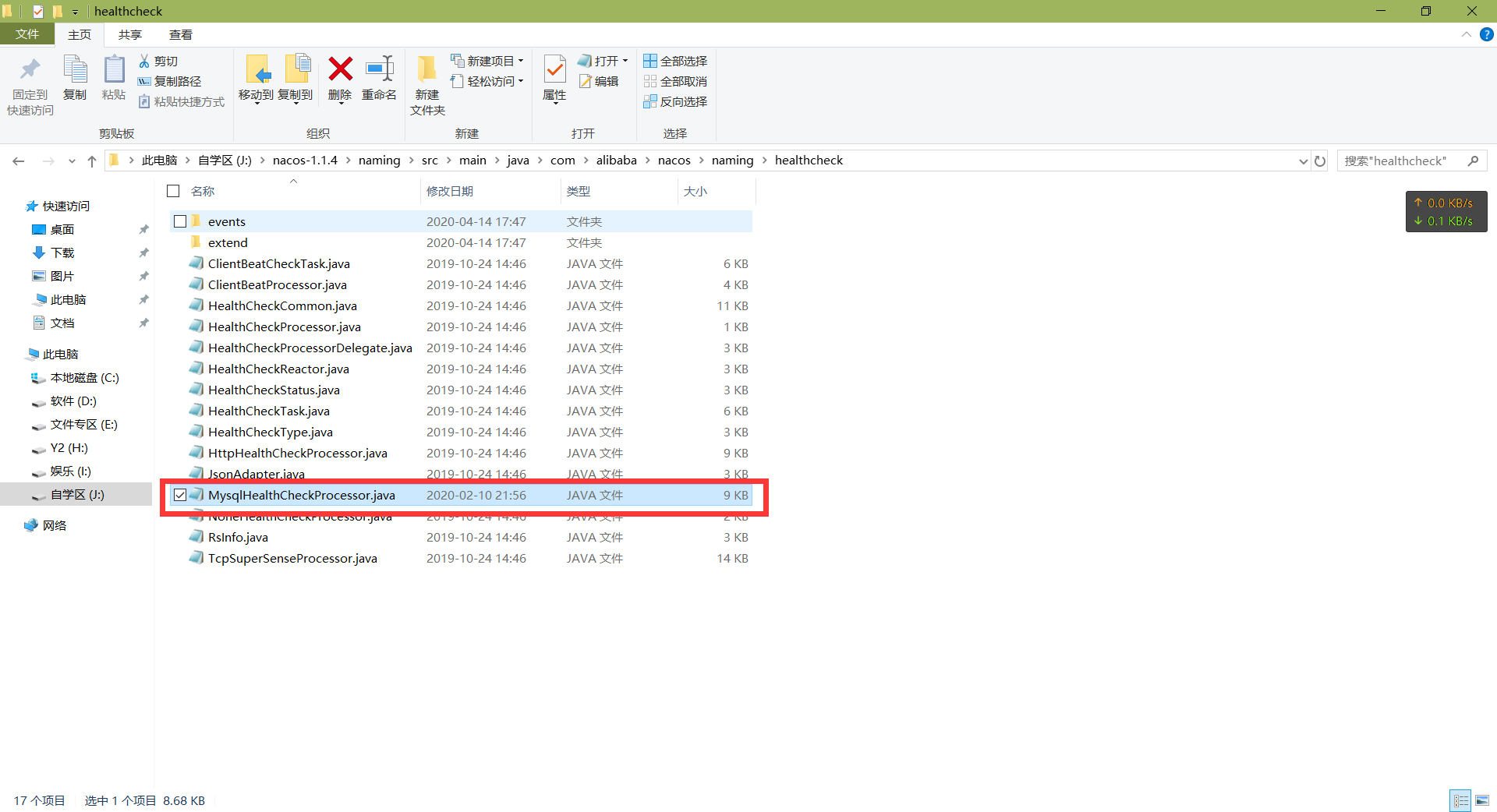
Task: Expand the Move to dropdown arrow
Action: tap(257, 104)
